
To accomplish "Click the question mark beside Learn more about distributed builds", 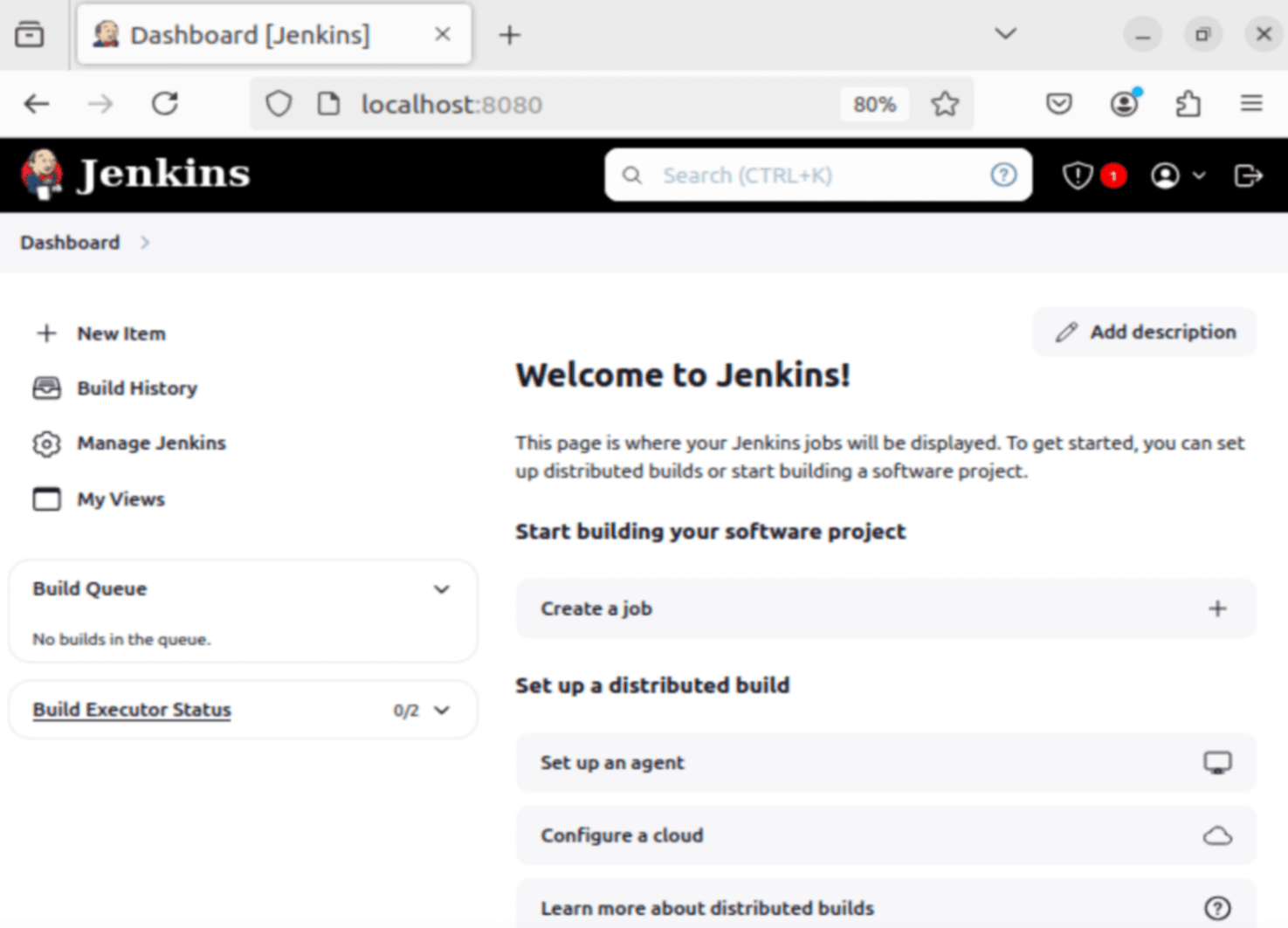I will pyautogui.click(x=1218, y=907).
